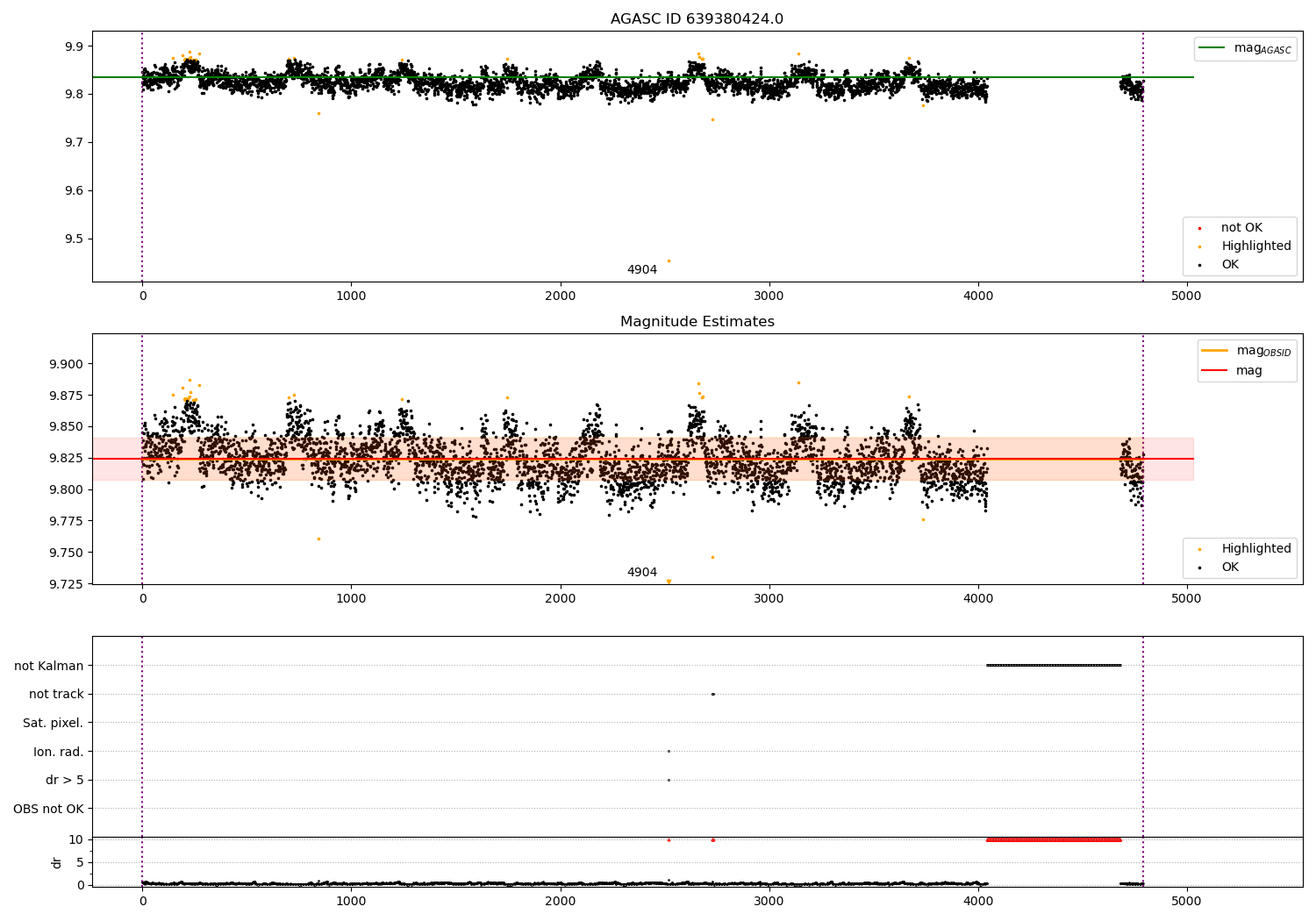
Task: Click the 9.775 y-axis tick label
Action: [66, 522]
